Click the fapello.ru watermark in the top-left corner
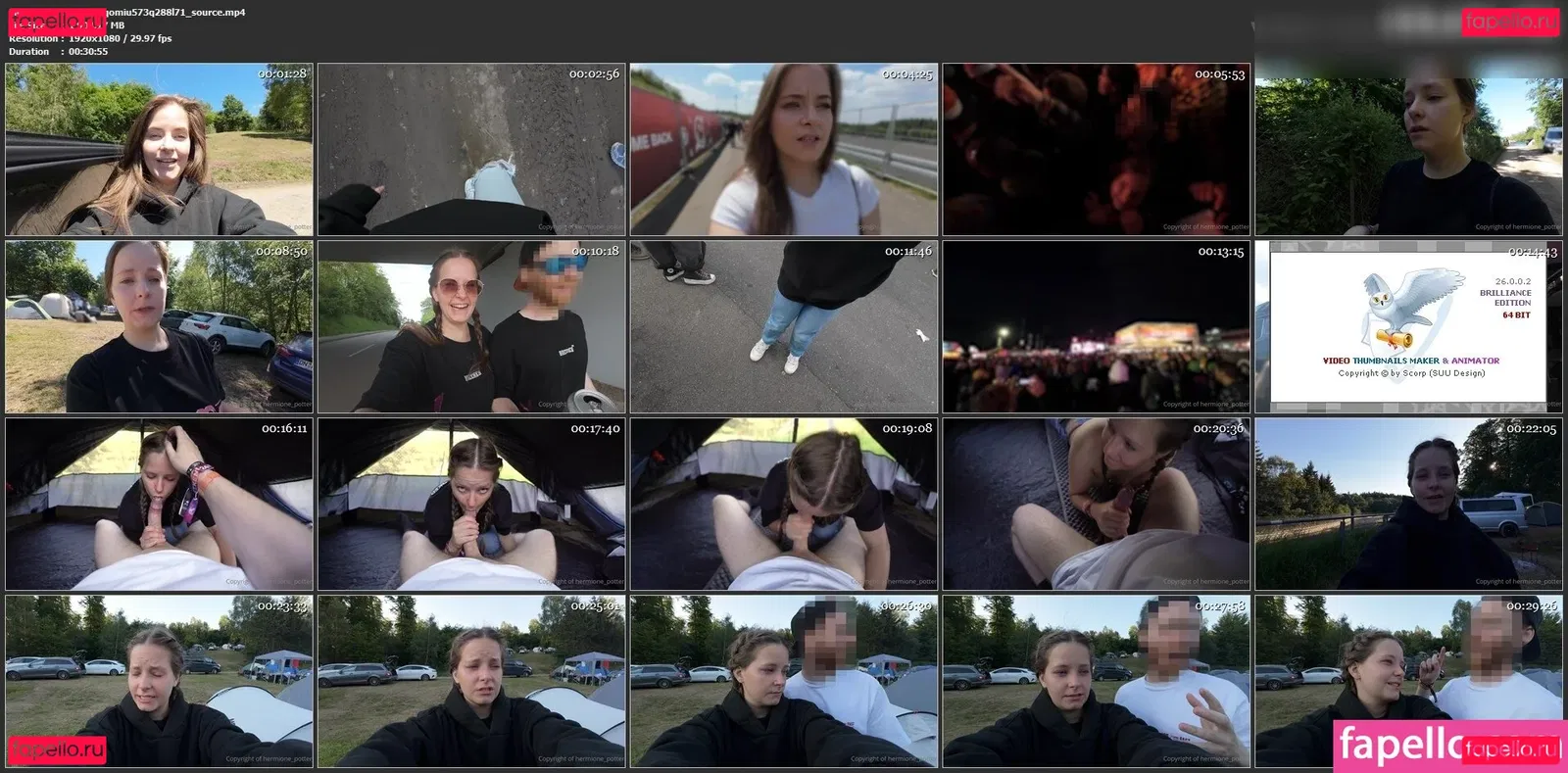 tap(57, 20)
